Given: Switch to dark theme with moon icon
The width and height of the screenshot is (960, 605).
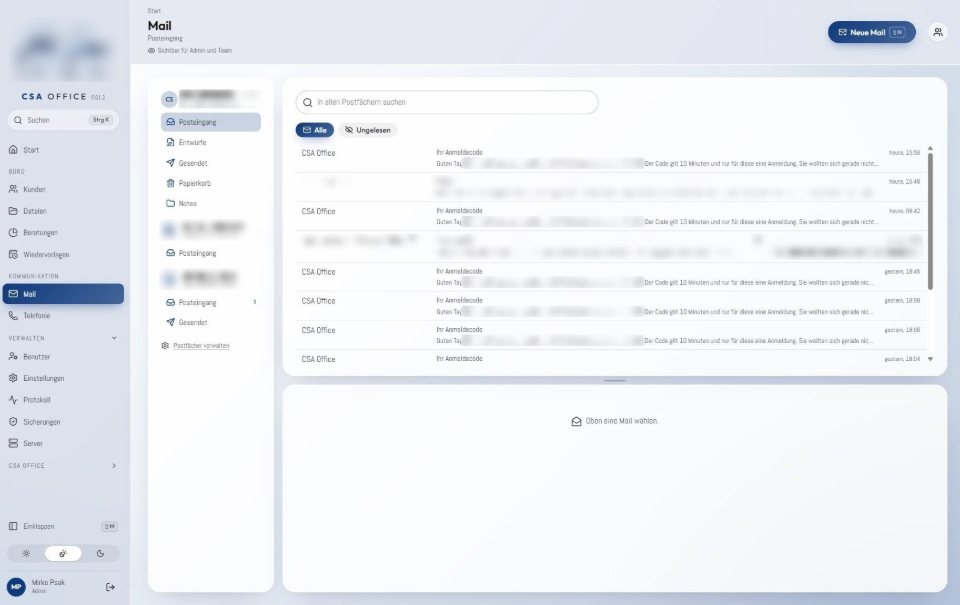Looking at the screenshot, I should (x=100, y=554).
